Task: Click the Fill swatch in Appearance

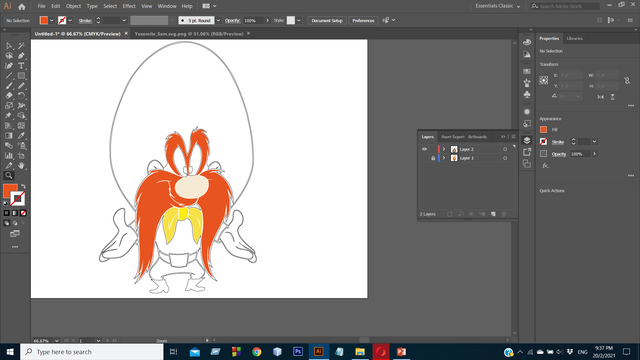Action: (543, 129)
